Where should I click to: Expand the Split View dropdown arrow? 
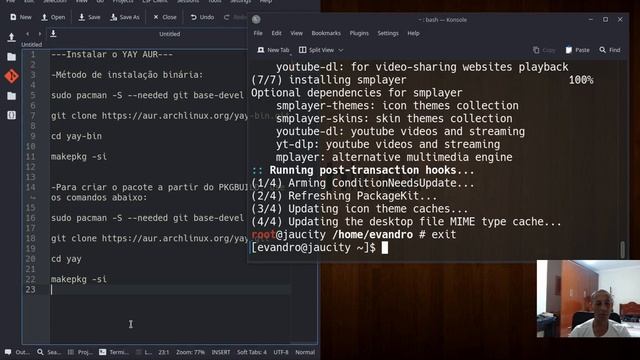(341, 50)
